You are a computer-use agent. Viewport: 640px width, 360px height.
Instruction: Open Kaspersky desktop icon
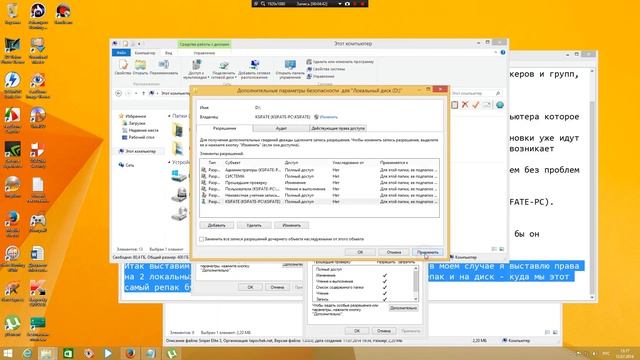pos(38,293)
